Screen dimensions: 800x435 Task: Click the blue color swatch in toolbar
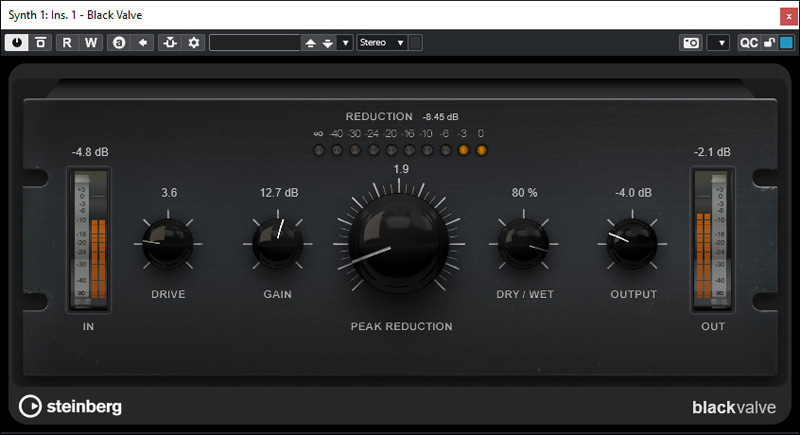[x=786, y=43]
